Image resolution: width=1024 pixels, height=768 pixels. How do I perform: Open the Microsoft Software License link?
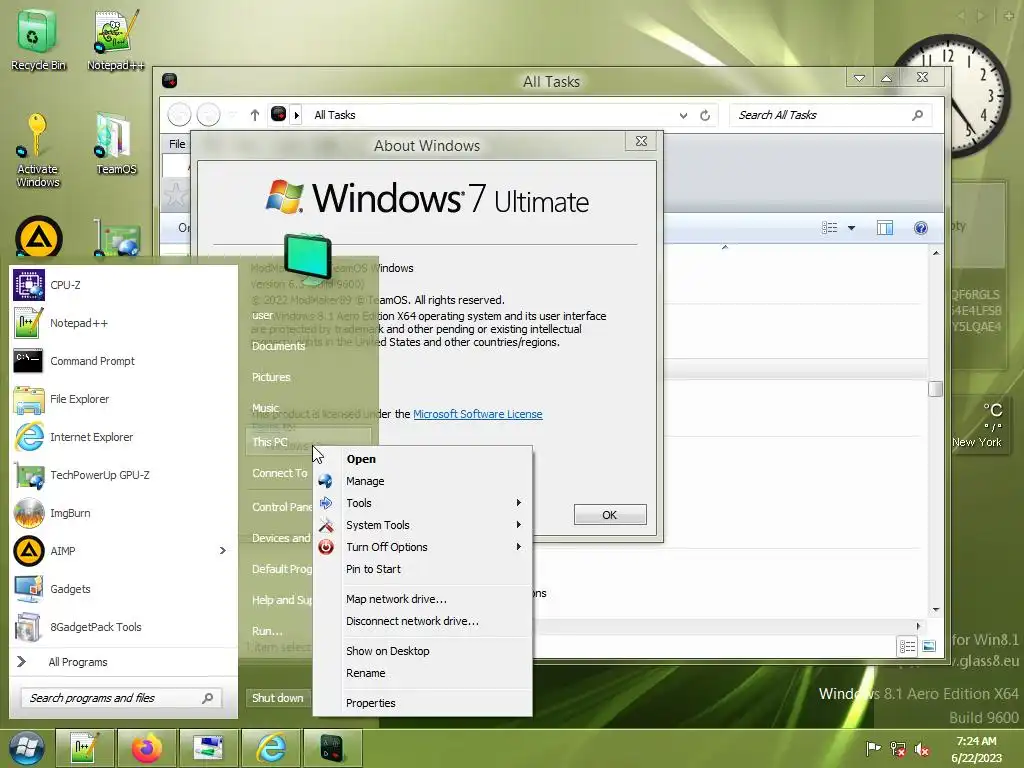click(477, 414)
